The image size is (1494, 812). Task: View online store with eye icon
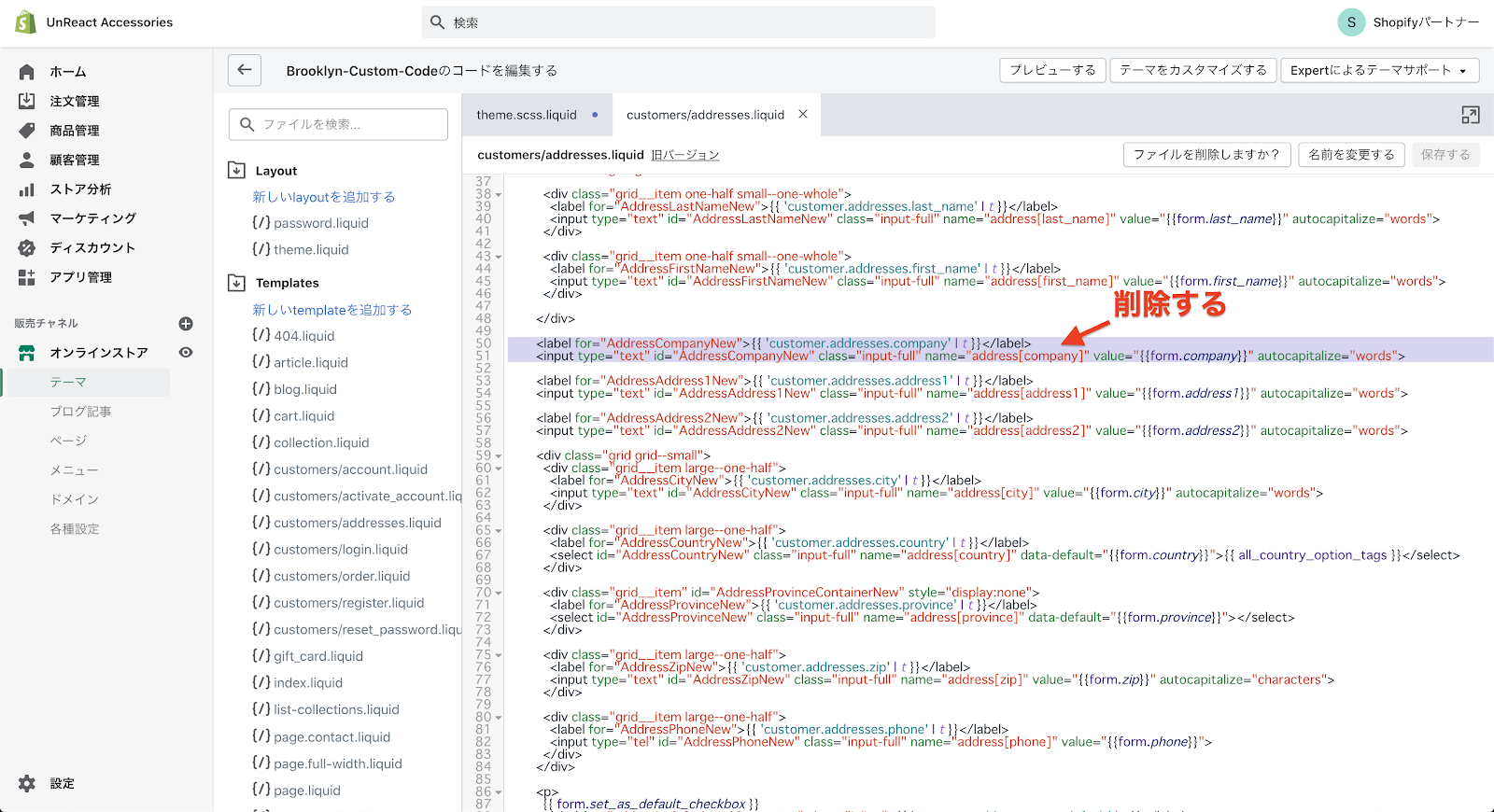coord(186,353)
